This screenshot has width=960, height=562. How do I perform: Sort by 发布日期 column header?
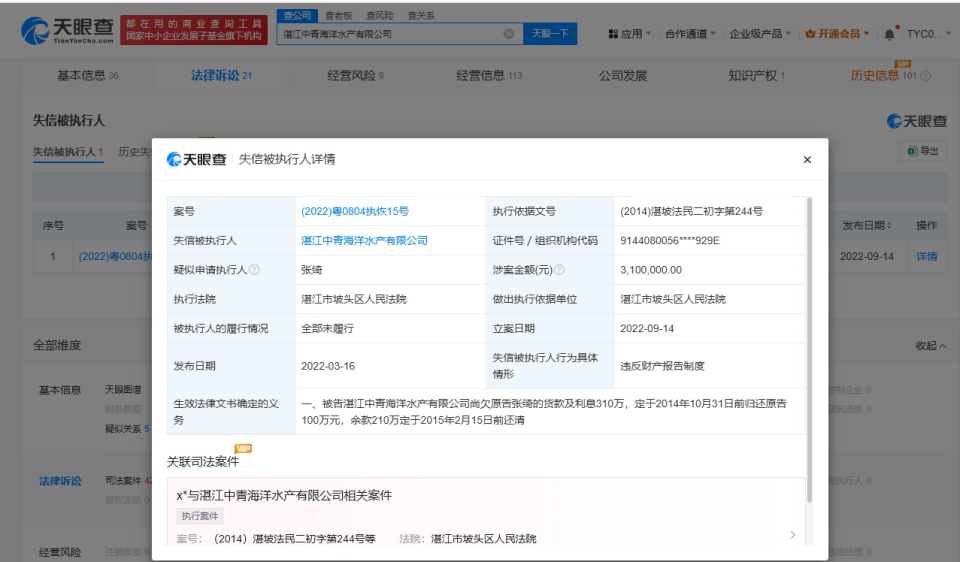[867, 226]
